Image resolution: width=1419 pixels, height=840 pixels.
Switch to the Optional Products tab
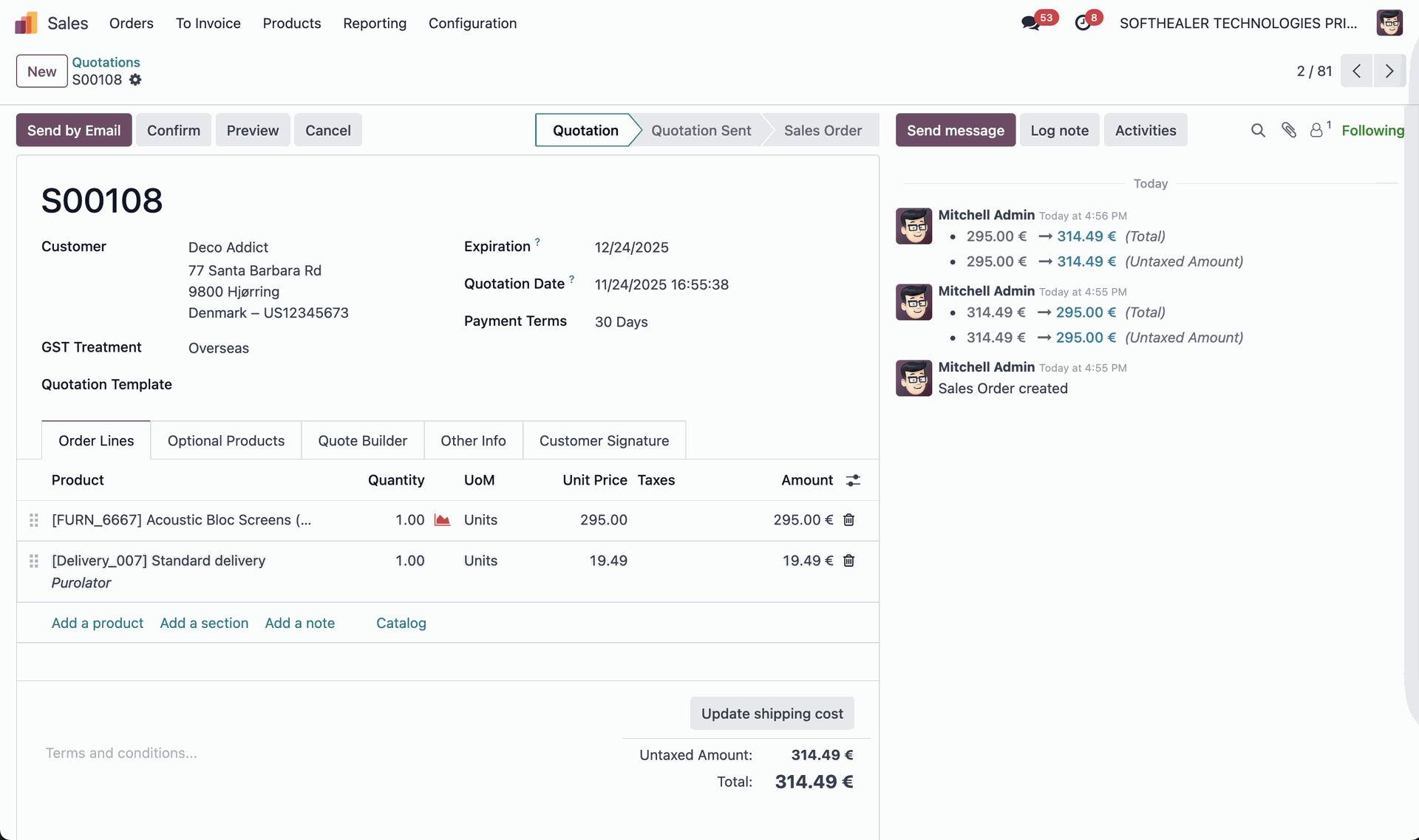tap(226, 440)
